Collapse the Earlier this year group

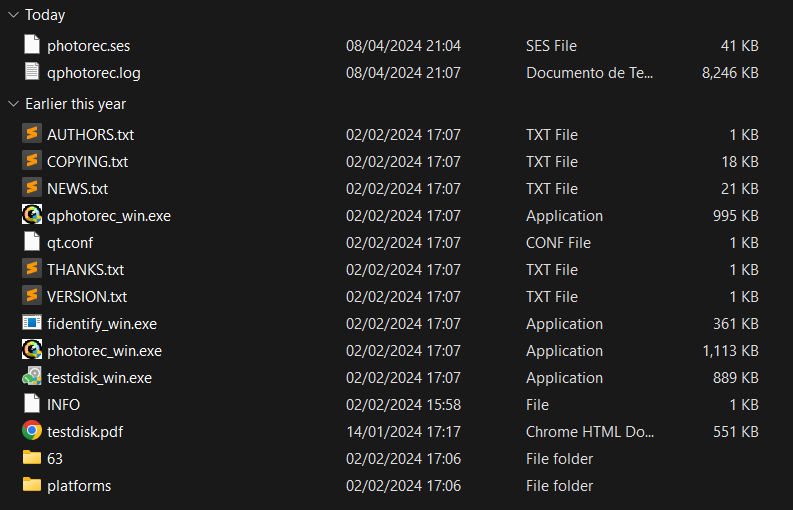pyautogui.click(x=13, y=104)
